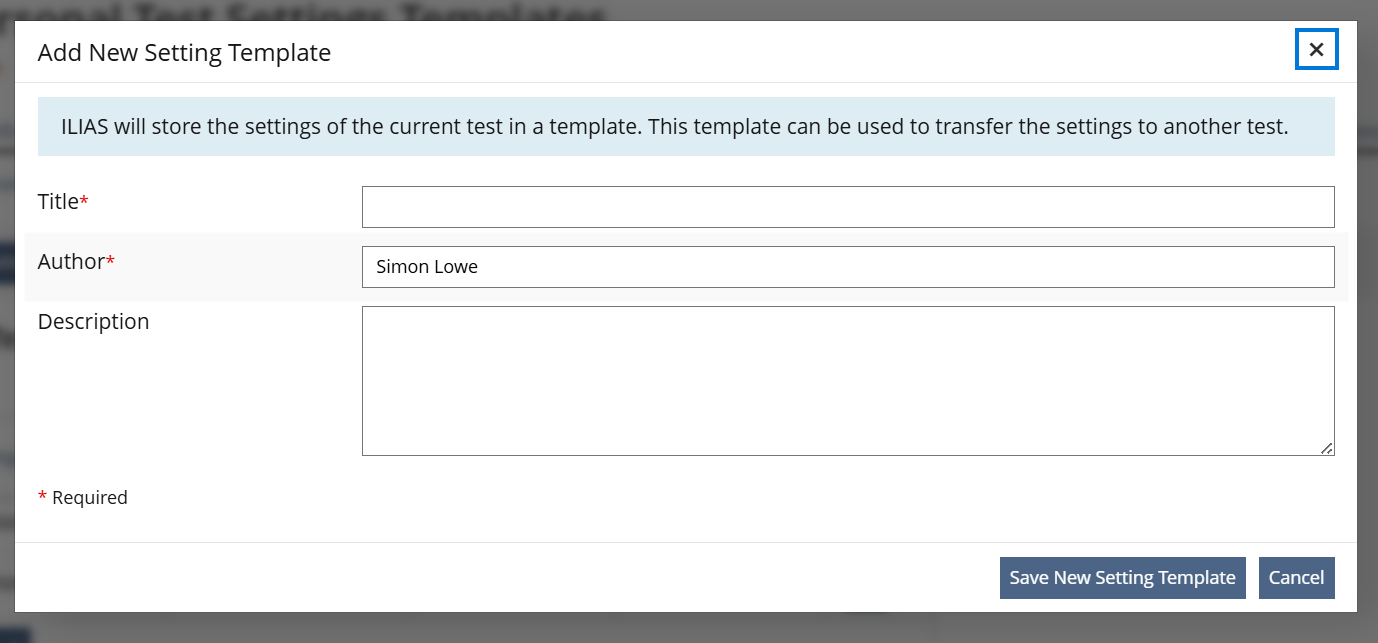This screenshot has height=643, width=1378.
Task: Cancel the new setting template dialog
Action: pyautogui.click(x=1296, y=578)
